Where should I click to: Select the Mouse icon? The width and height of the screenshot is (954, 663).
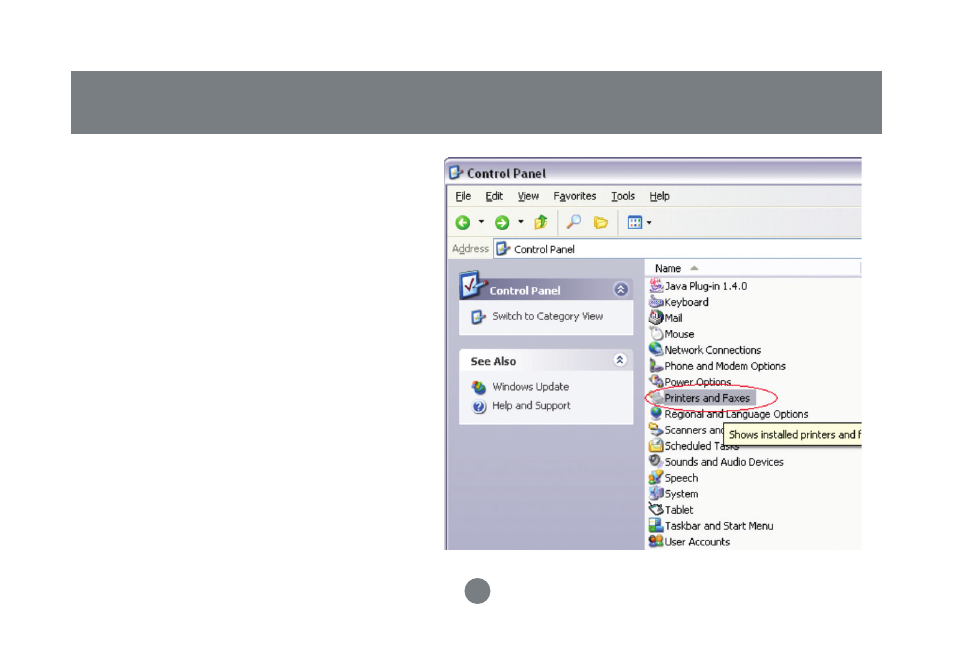coord(656,333)
